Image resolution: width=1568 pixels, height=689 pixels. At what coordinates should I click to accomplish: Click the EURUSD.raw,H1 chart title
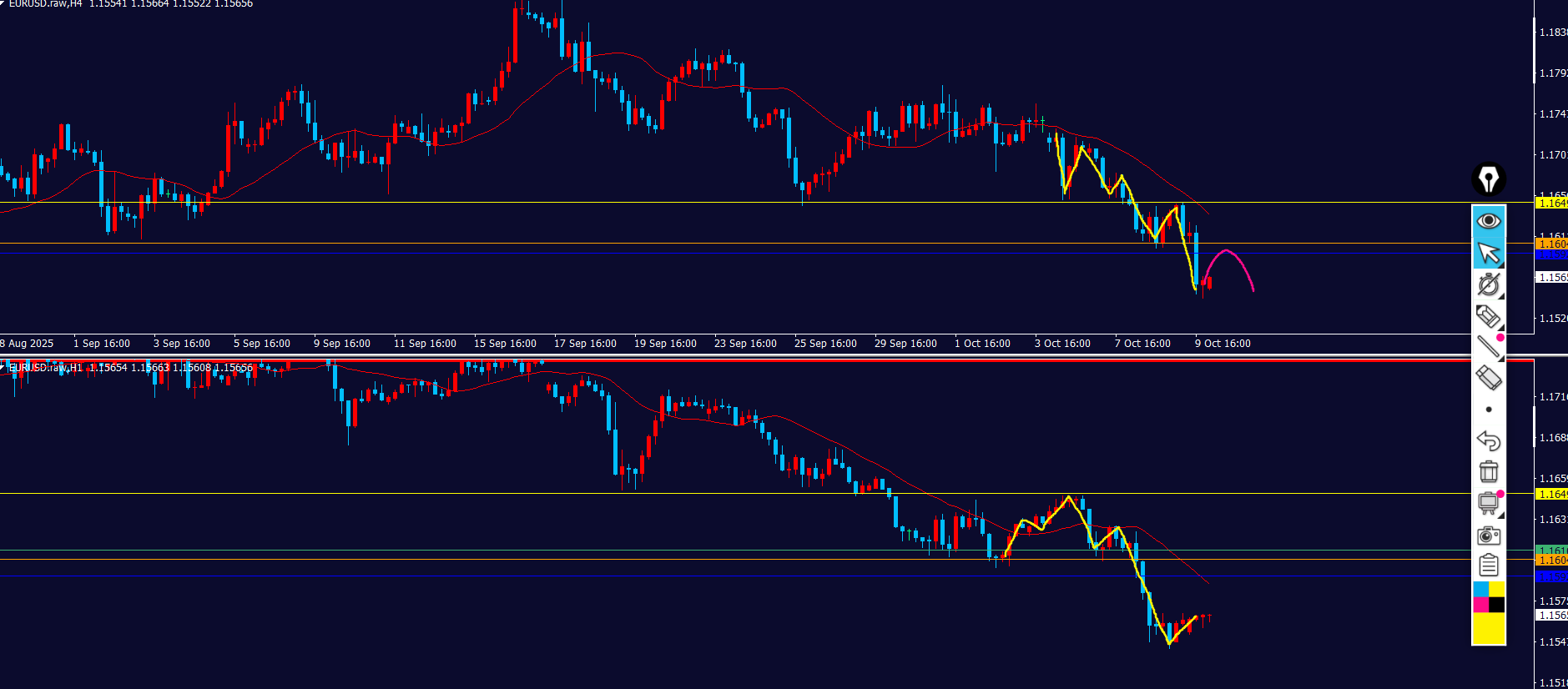[46, 368]
